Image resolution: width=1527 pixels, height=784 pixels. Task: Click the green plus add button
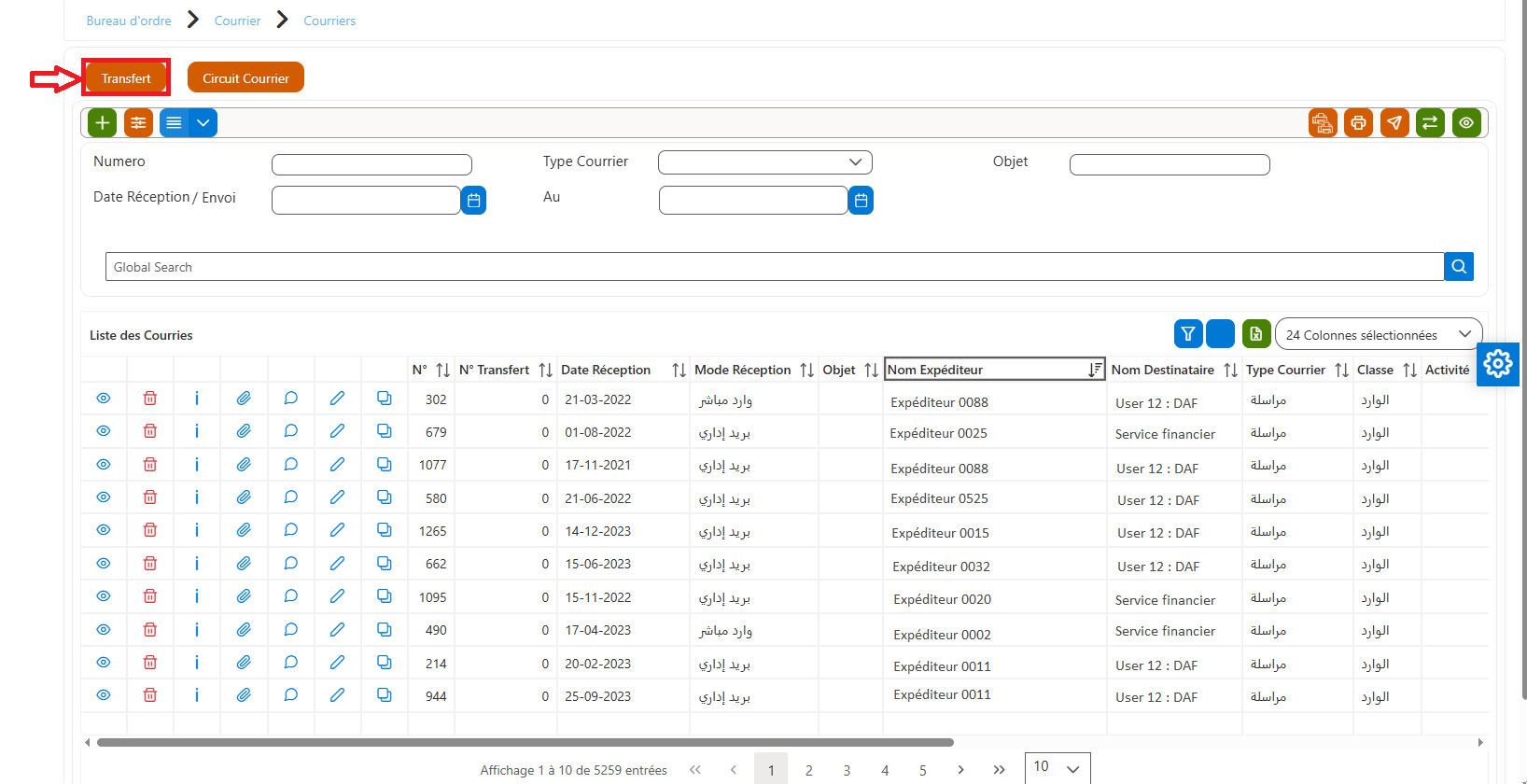[103, 123]
